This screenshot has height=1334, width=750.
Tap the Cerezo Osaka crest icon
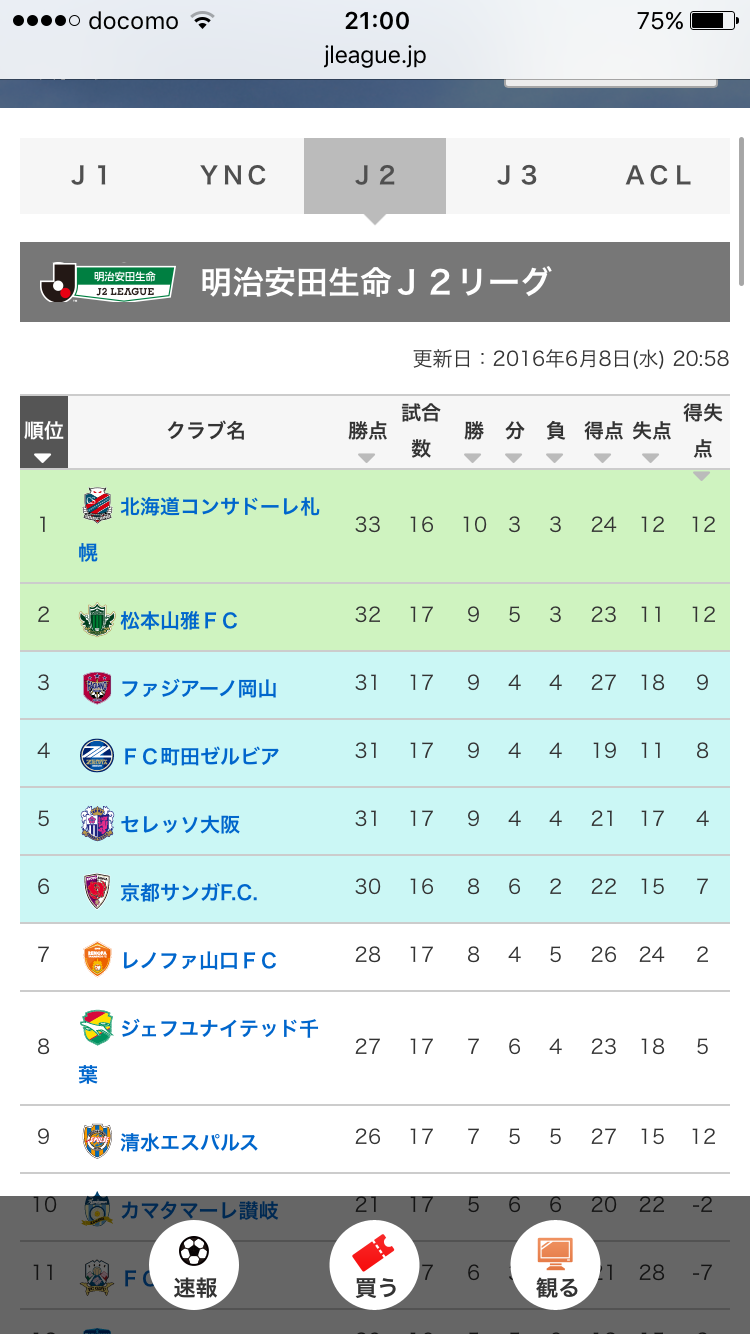[97, 824]
